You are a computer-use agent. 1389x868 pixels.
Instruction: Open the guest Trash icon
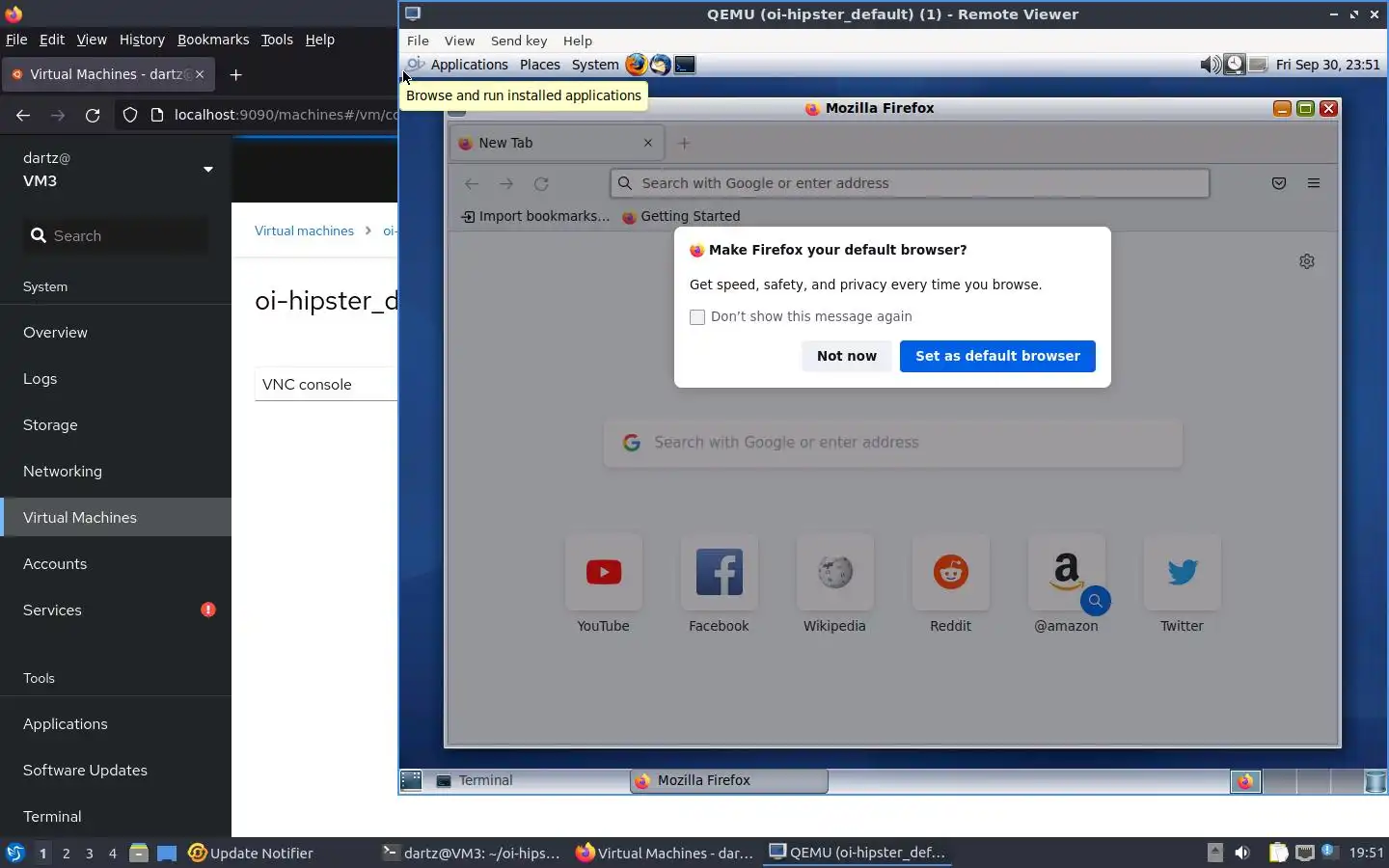pos(1375,780)
